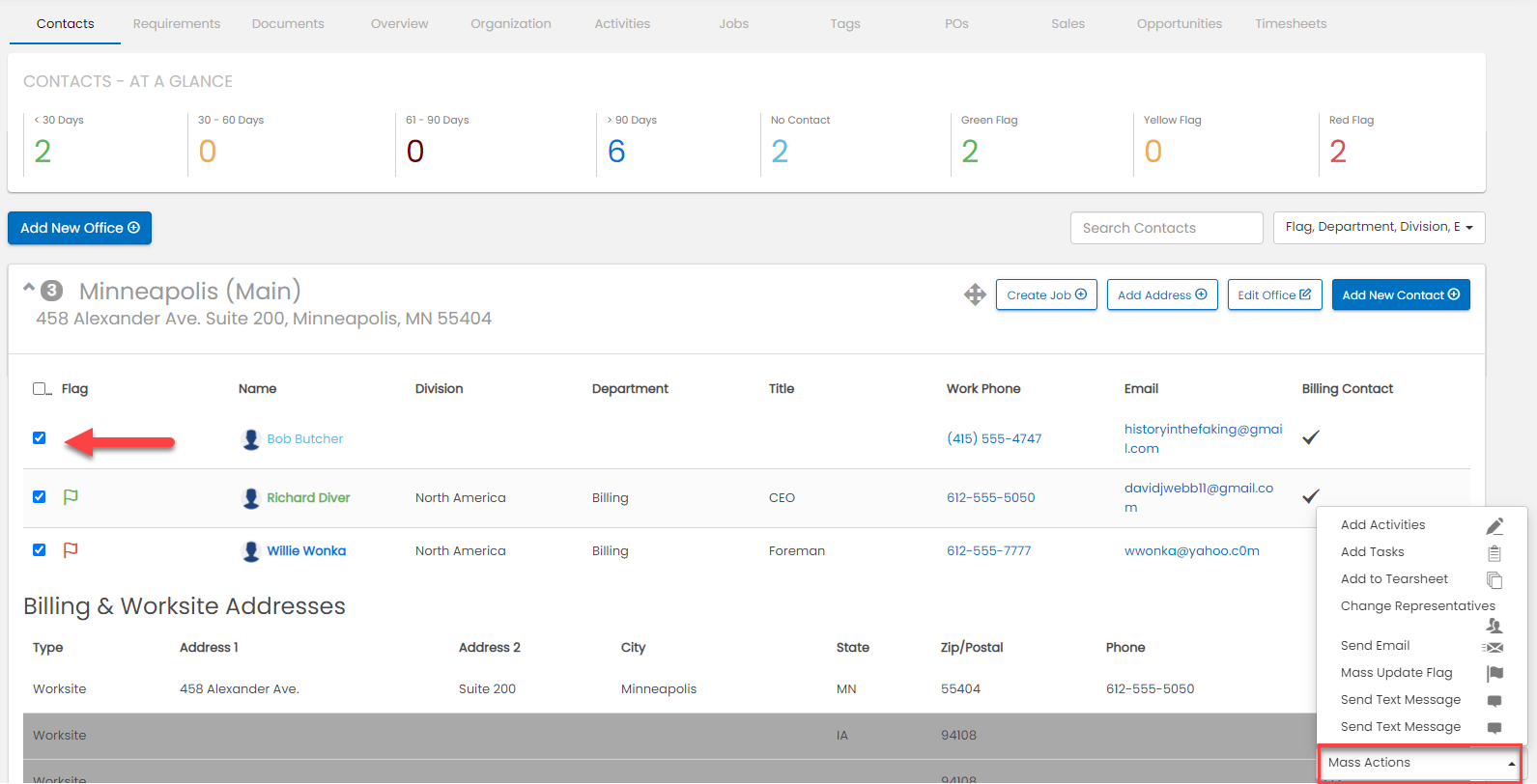Image resolution: width=1537 pixels, height=784 pixels.
Task: Click Richard Diver's avatar icon
Action: (x=251, y=498)
